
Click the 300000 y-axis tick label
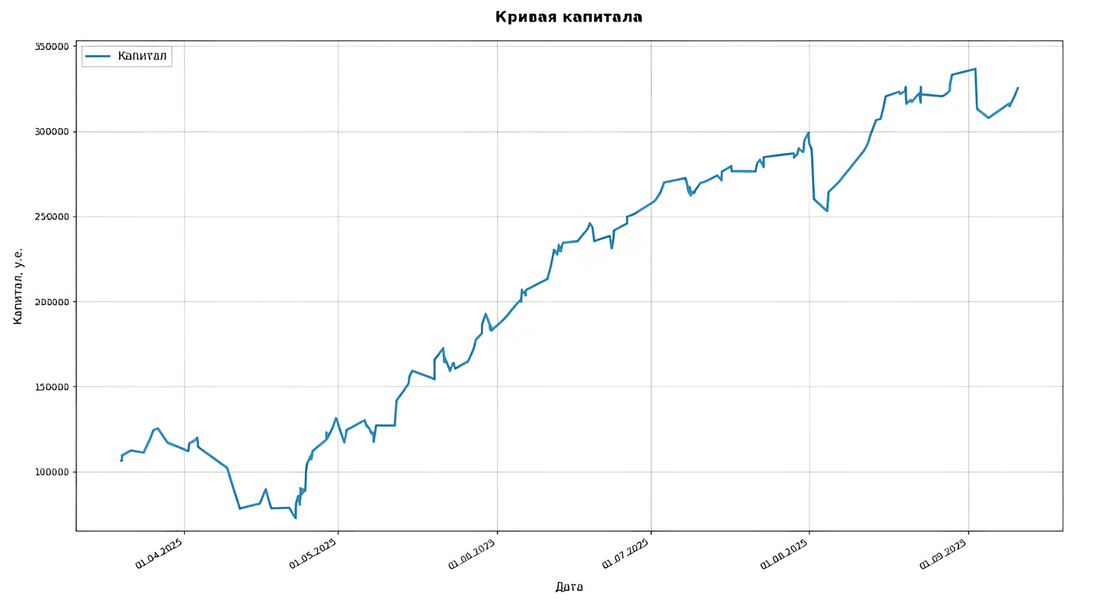point(49,132)
